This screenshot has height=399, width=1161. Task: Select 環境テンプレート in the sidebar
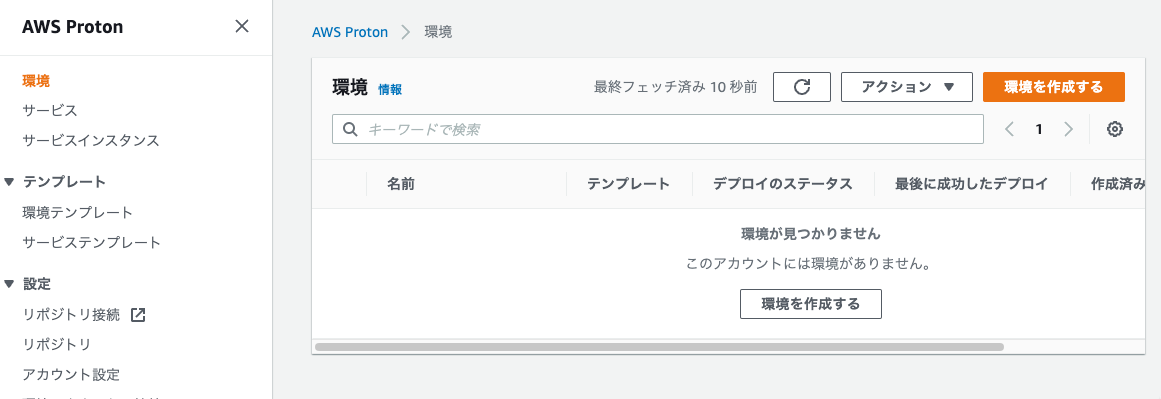click(x=78, y=212)
